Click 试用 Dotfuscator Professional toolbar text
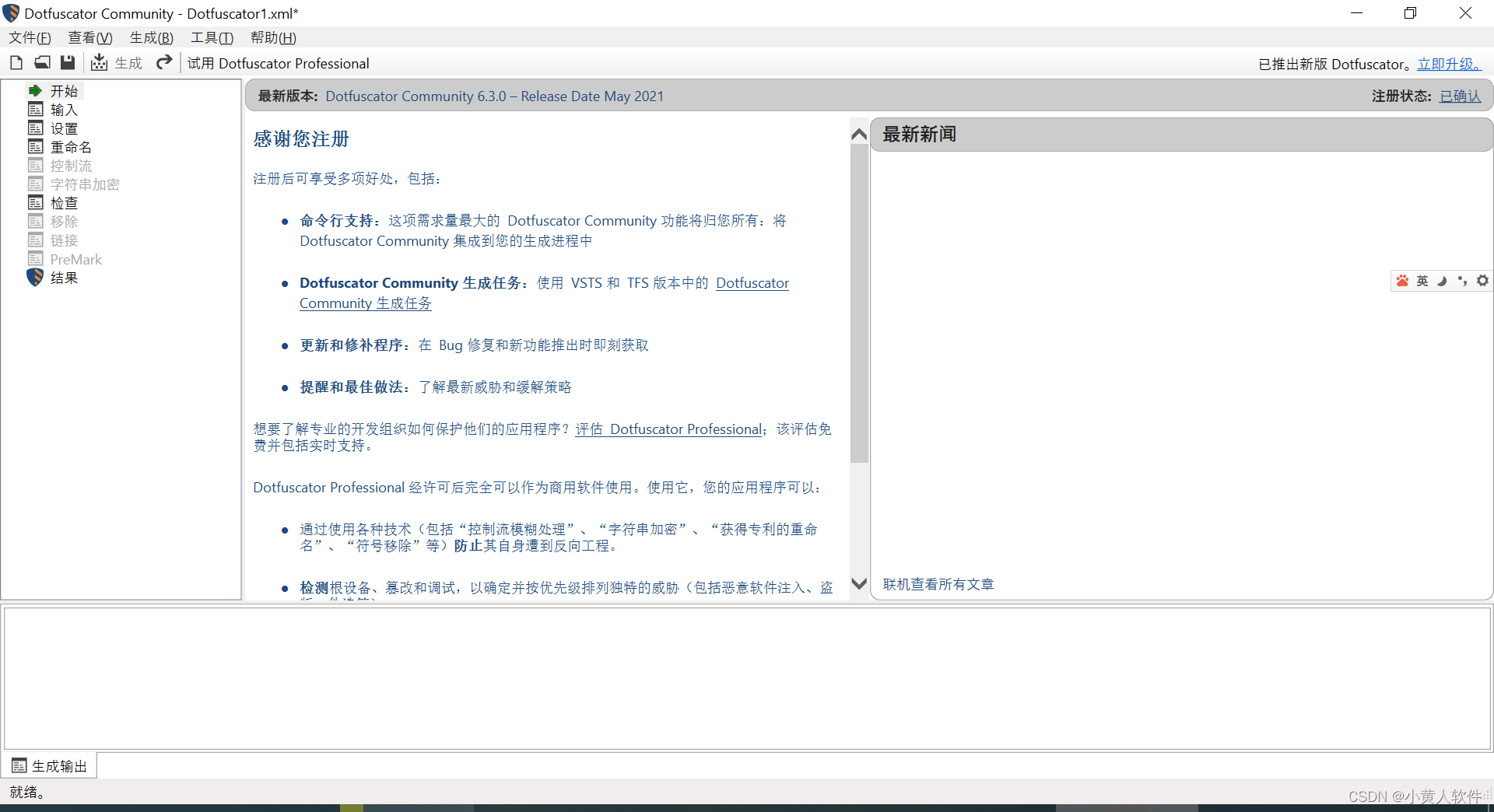1494x812 pixels. (278, 64)
